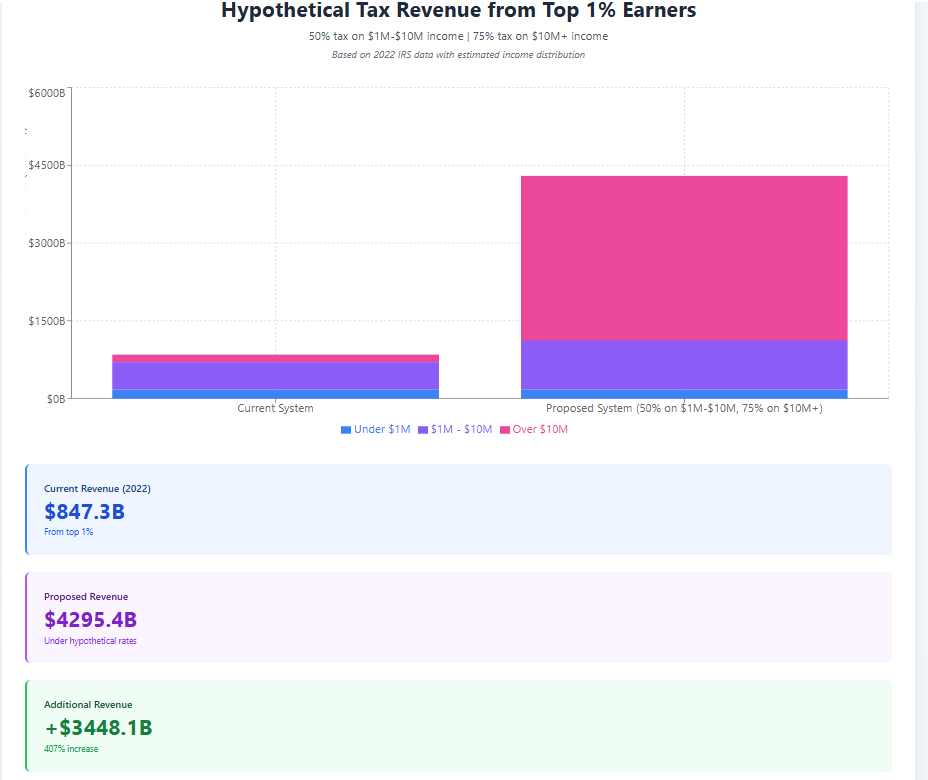Image resolution: width=928 pixels, height=780 pixels.
Task: Click blue Under $1M segment of Proposed bar
Action: pos(684,394)
